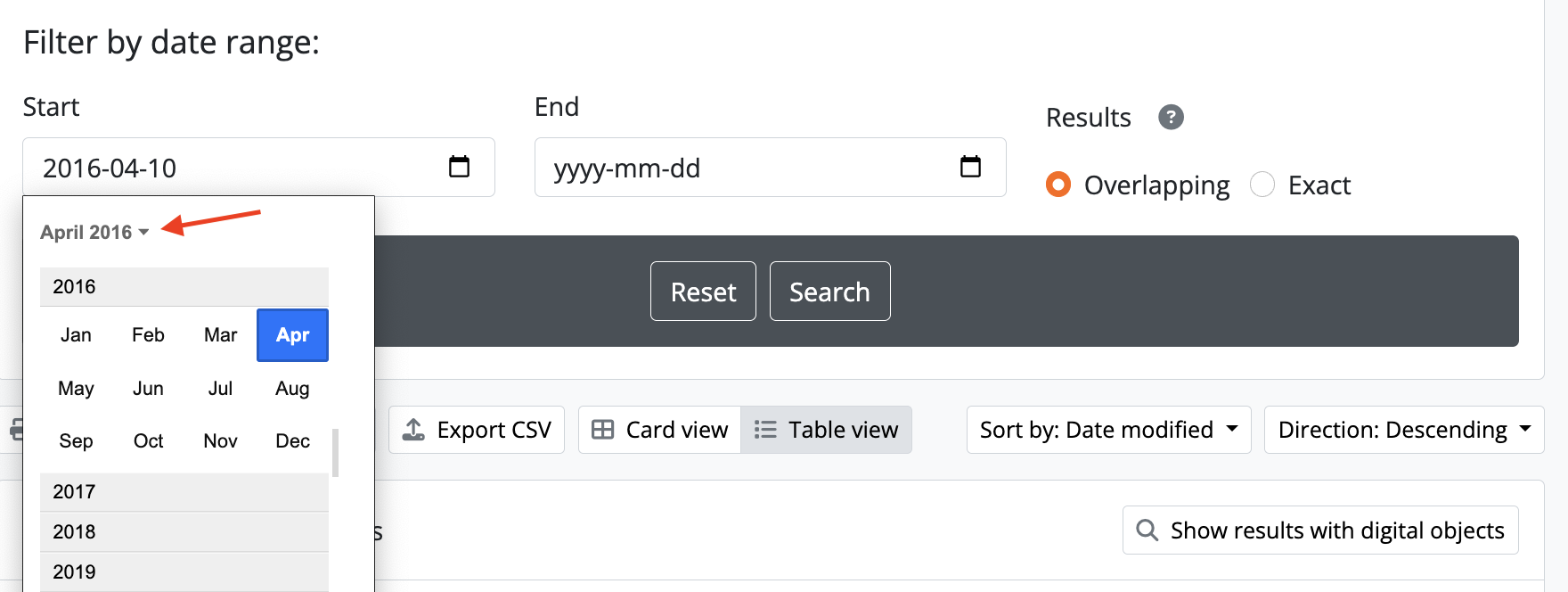Viewport: 1568px width, 592px height.
Task: Expand the 2019 year row
Action: (x=184, y=571)
